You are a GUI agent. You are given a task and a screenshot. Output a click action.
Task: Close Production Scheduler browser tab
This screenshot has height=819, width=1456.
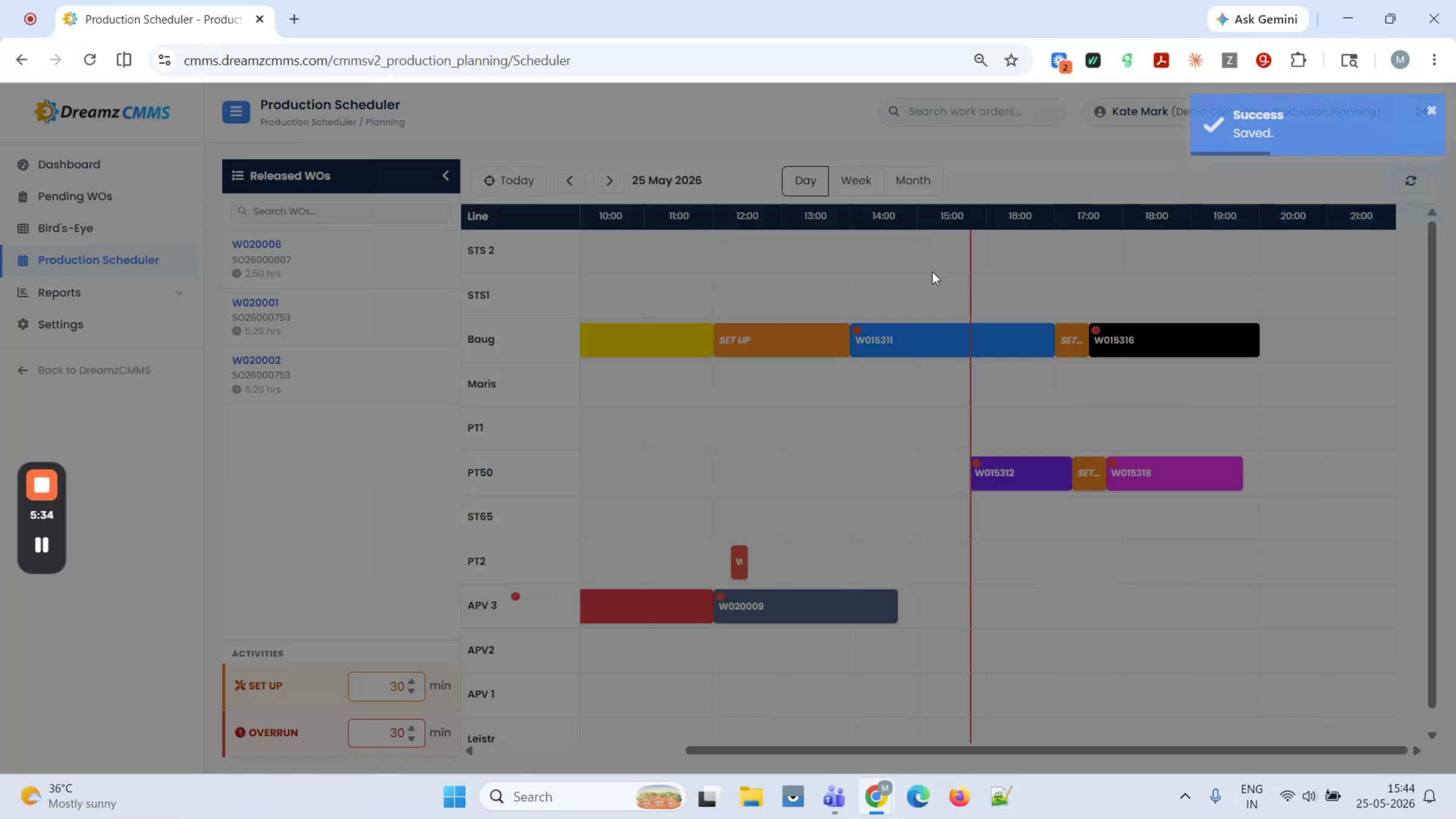point(260,19)
